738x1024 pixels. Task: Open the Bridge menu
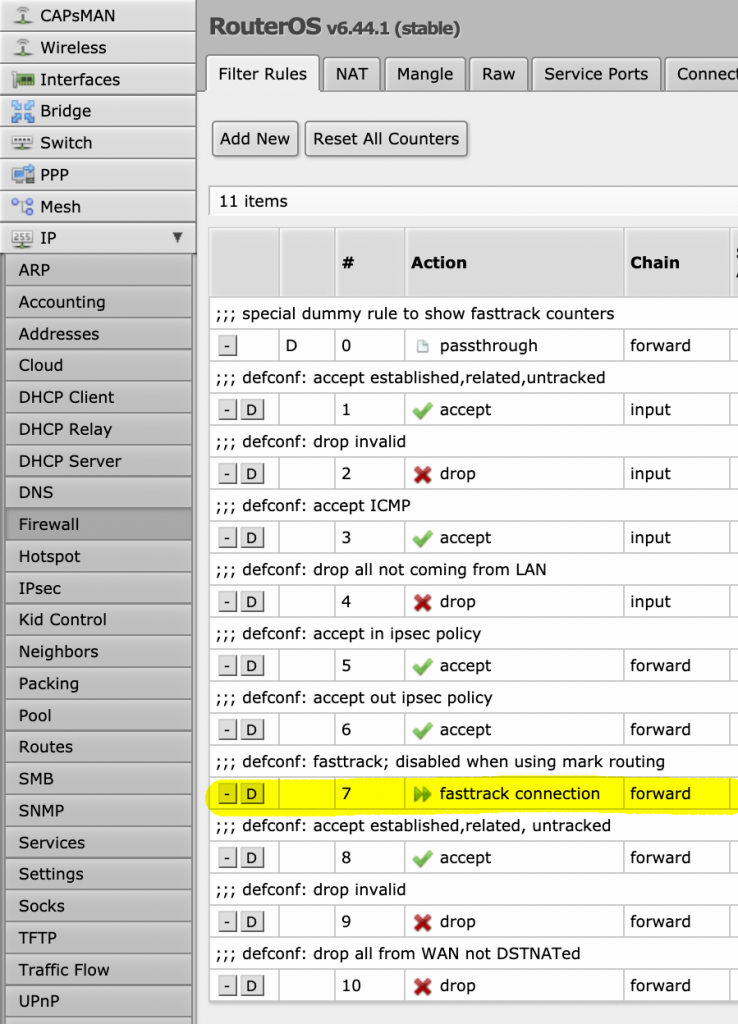click(x=98, y=111)
